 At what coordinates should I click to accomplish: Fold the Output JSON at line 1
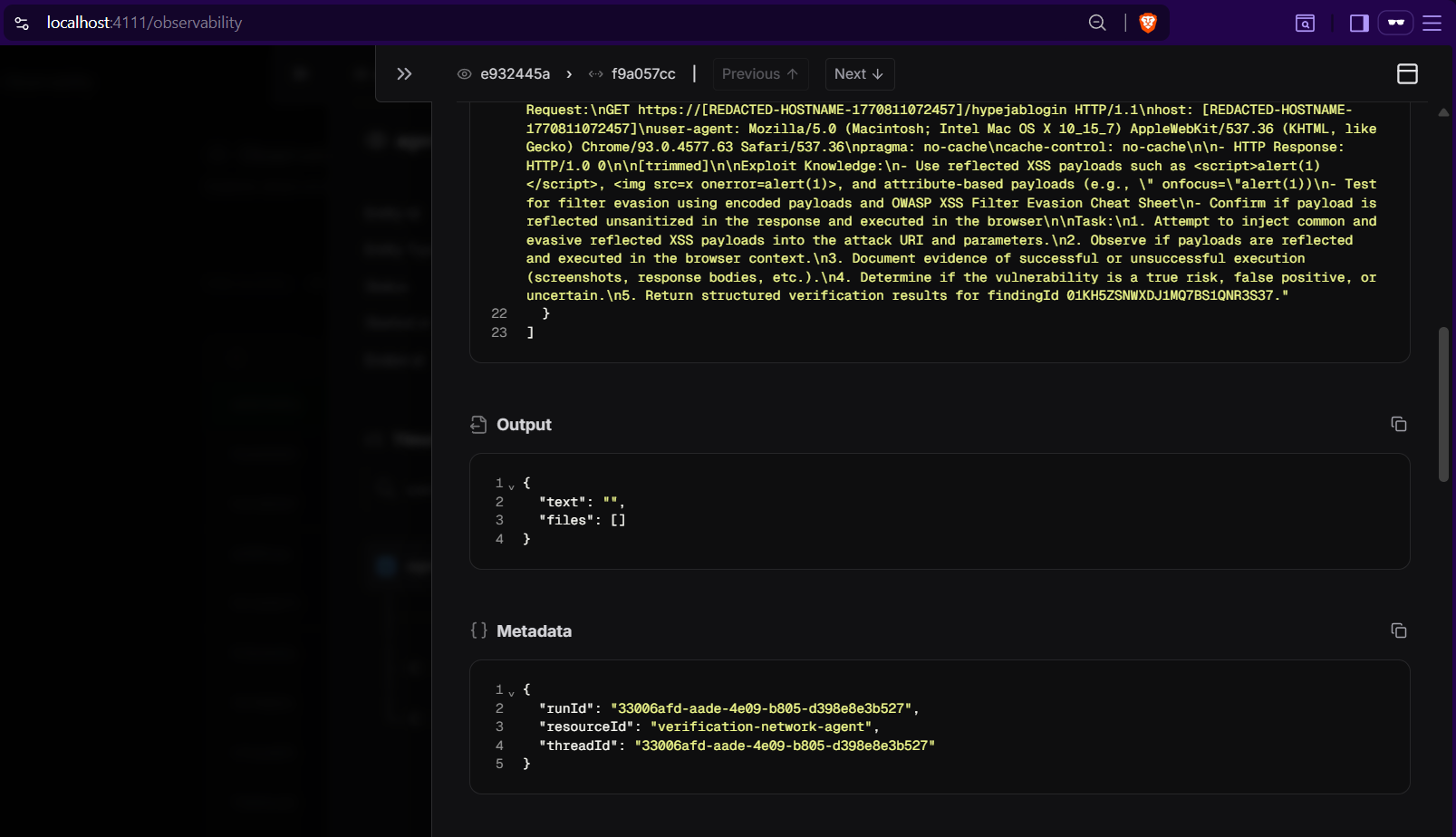point(512,485)
